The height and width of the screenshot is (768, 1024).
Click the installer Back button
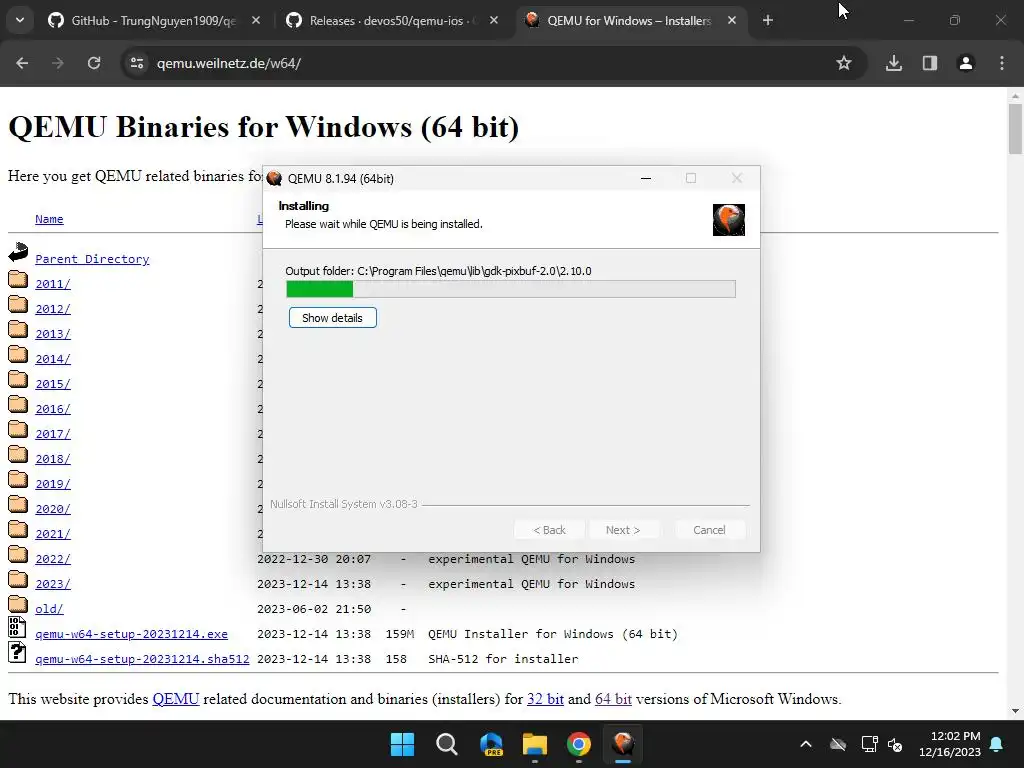[x=549, y=530]
